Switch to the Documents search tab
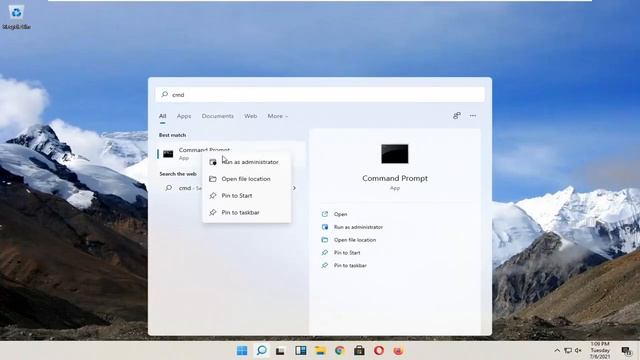This screenshot has width=640, height=360. [x=218, y=116]
